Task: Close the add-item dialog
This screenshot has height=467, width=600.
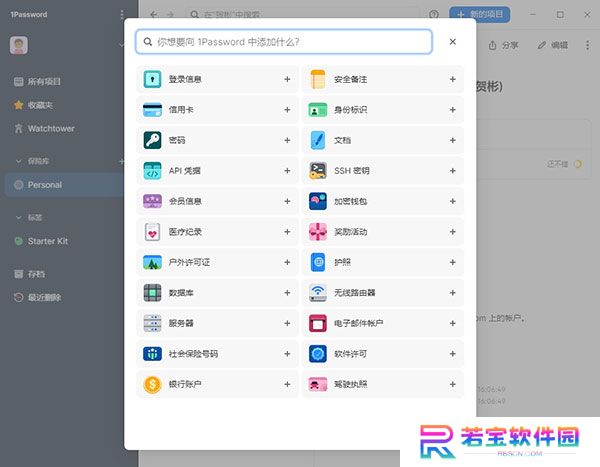Action: click(x=453, y=41)
